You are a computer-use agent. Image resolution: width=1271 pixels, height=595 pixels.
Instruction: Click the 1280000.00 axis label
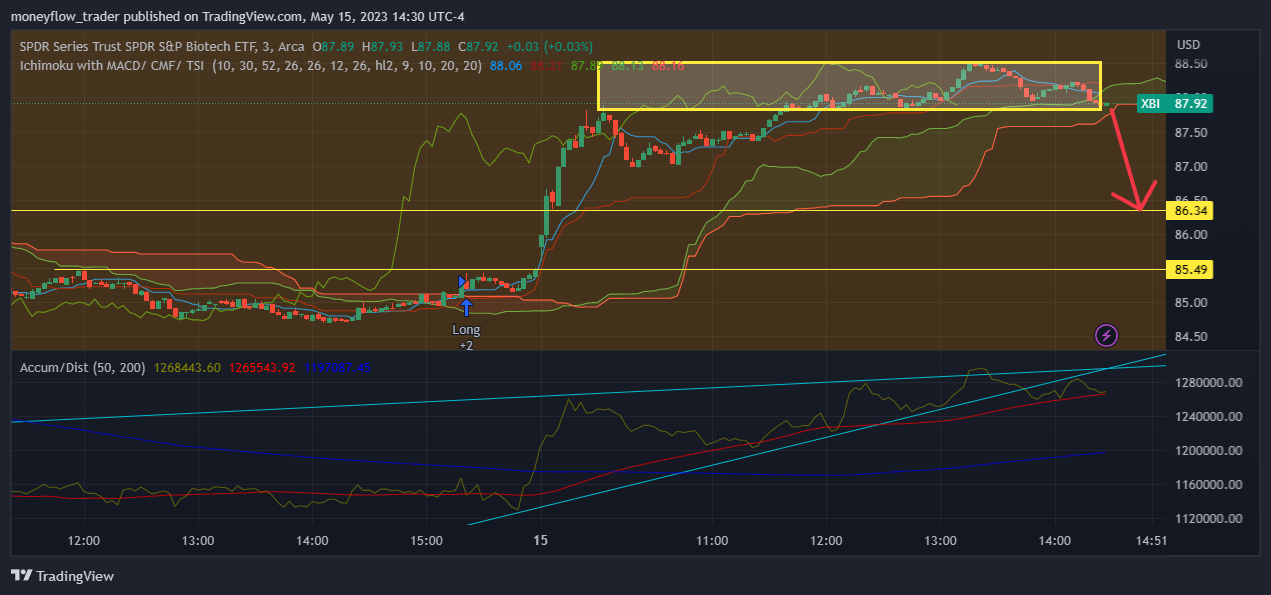pos(1208,383)
